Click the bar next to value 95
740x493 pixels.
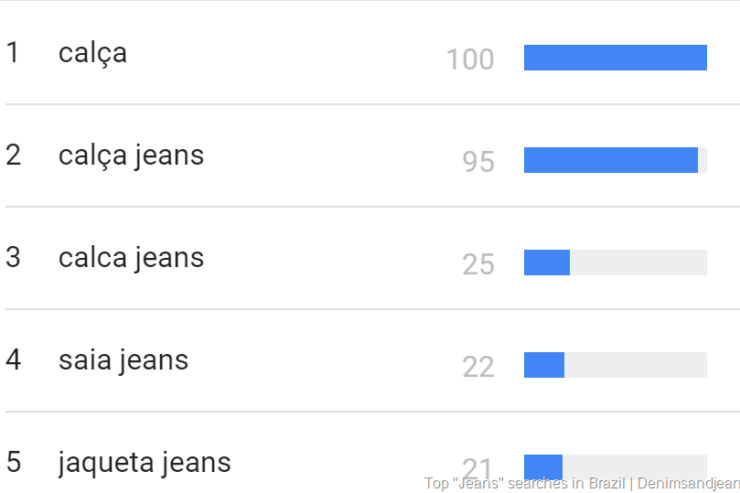click(611, 160)
